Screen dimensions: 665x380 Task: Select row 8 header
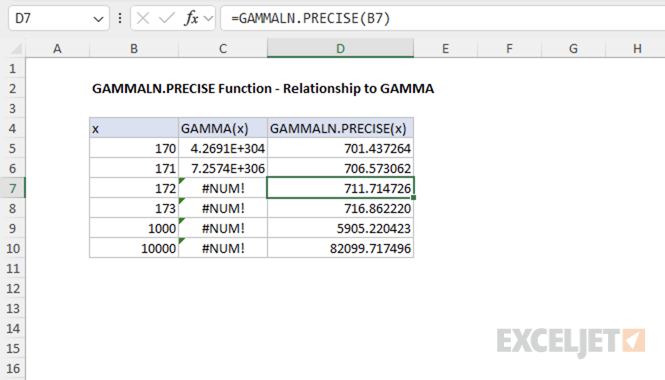(x=13, y=208)
